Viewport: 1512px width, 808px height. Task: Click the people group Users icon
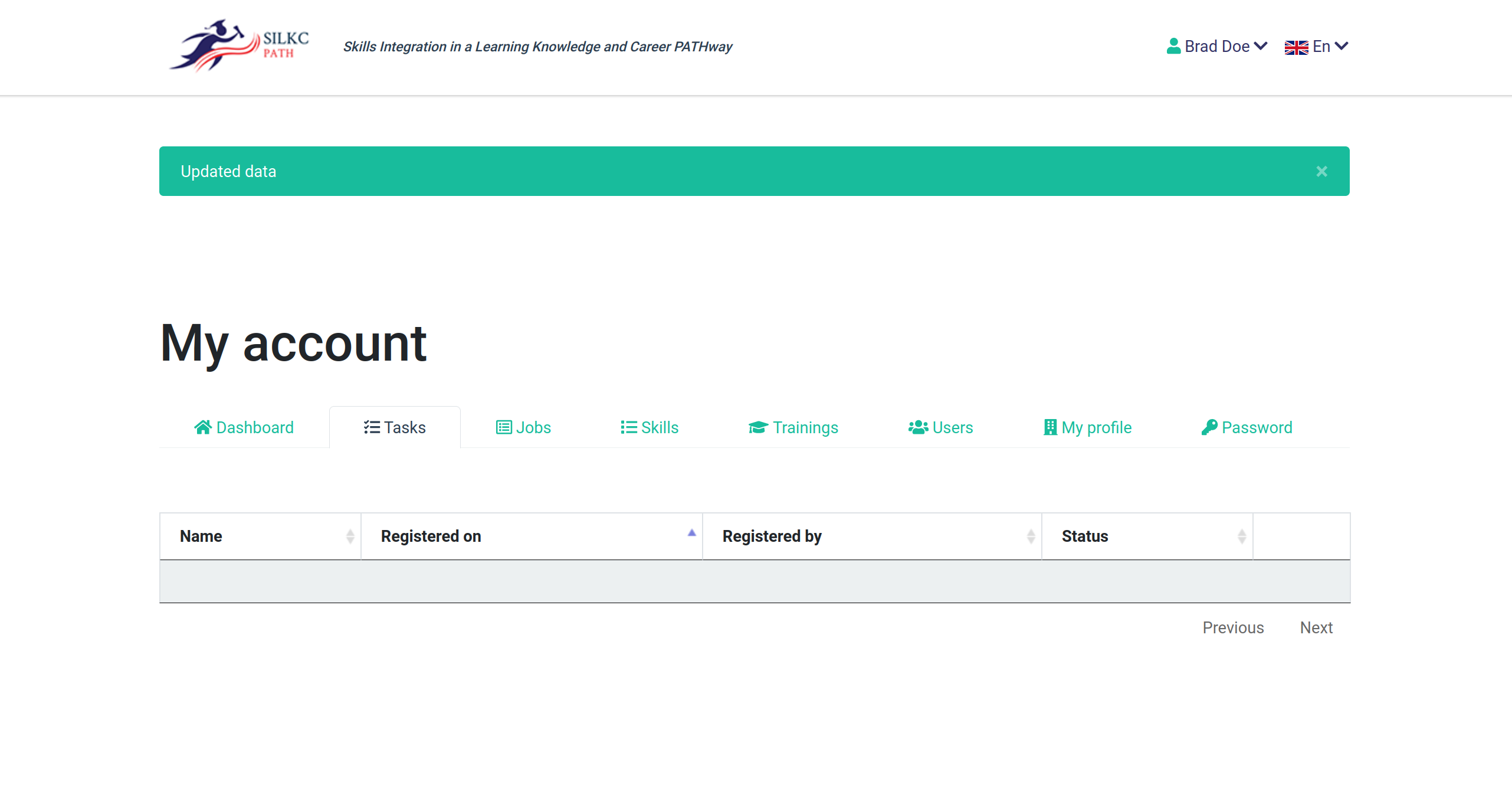[918, 427]
